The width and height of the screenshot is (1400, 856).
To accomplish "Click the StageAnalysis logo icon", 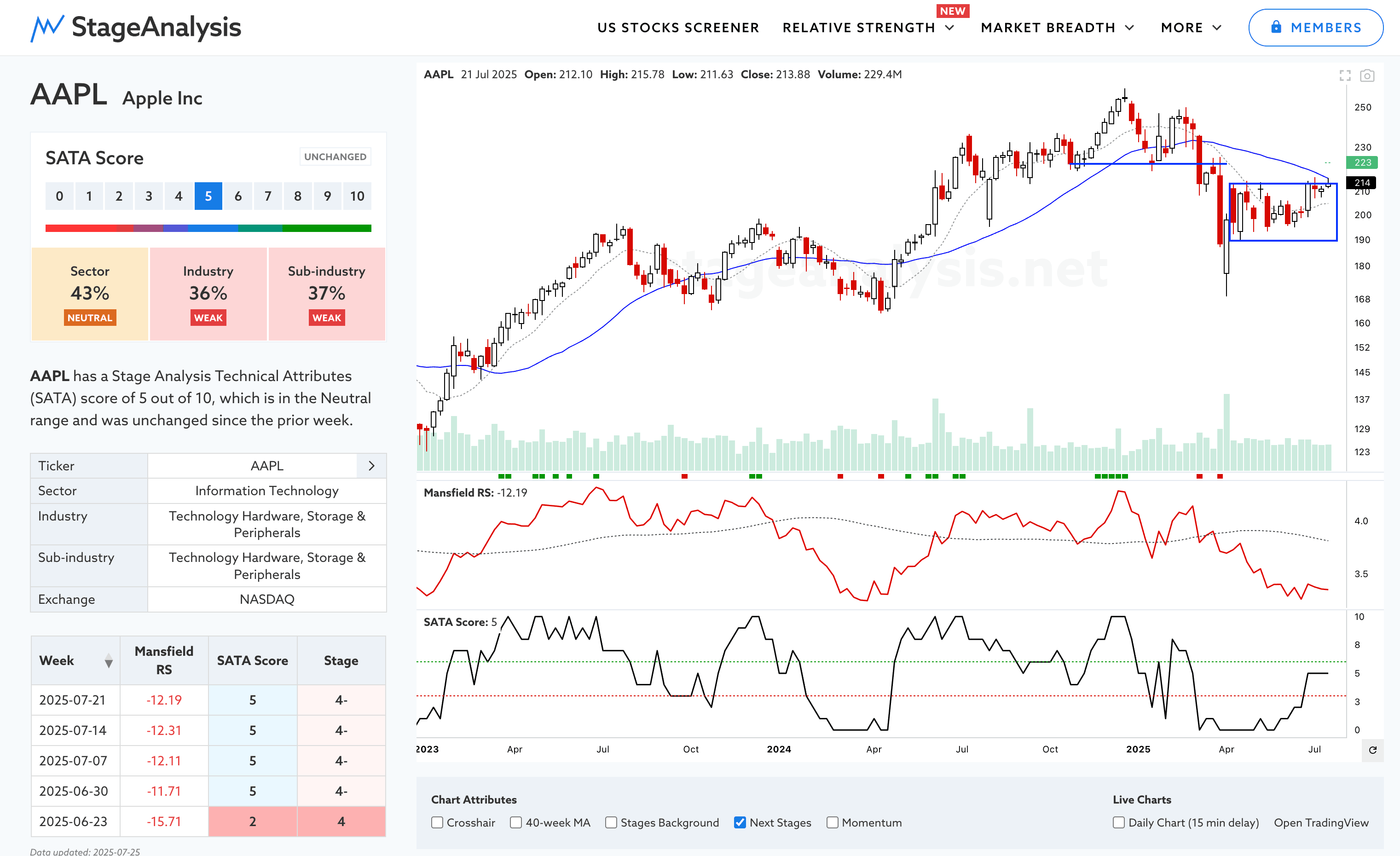I will click(x=47, y=28).
